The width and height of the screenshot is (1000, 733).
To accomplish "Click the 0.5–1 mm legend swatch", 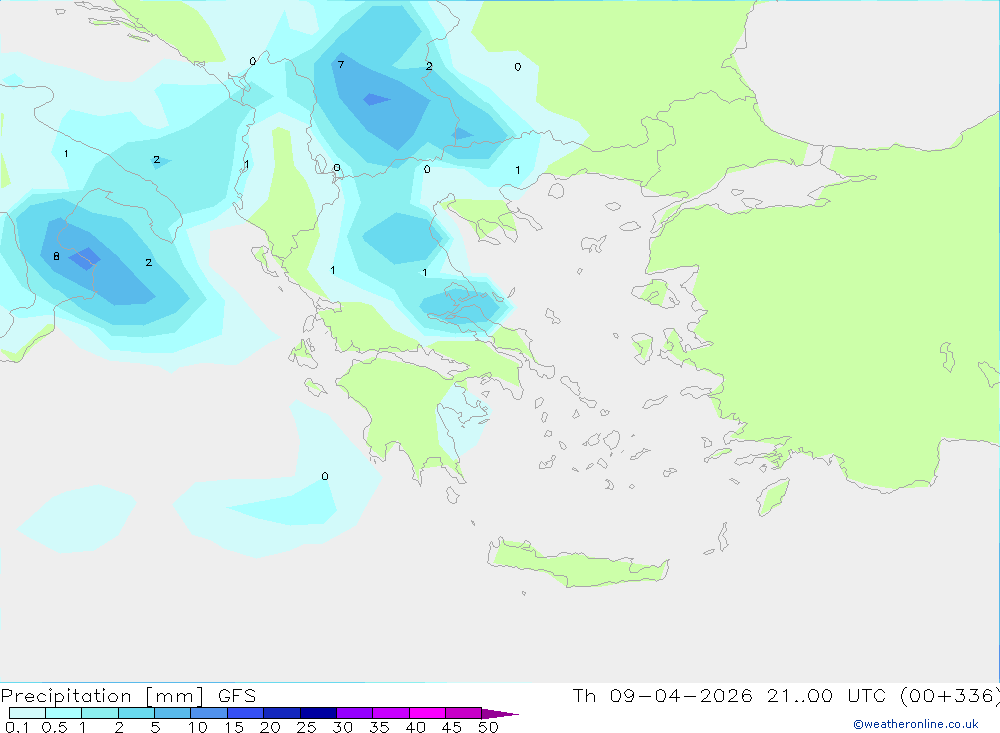I will tap(64, 713).
